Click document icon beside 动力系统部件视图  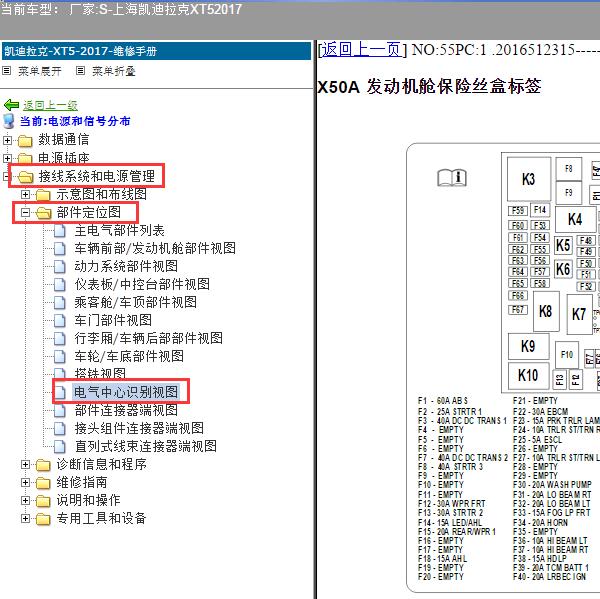60,267
